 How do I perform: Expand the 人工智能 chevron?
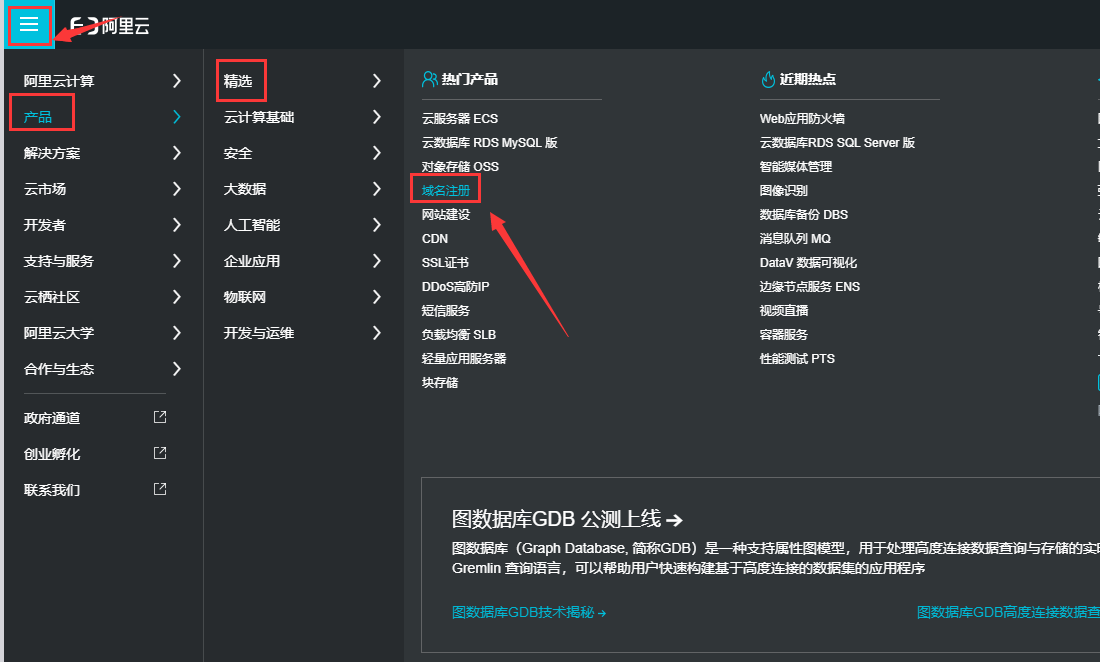point(377,224)
